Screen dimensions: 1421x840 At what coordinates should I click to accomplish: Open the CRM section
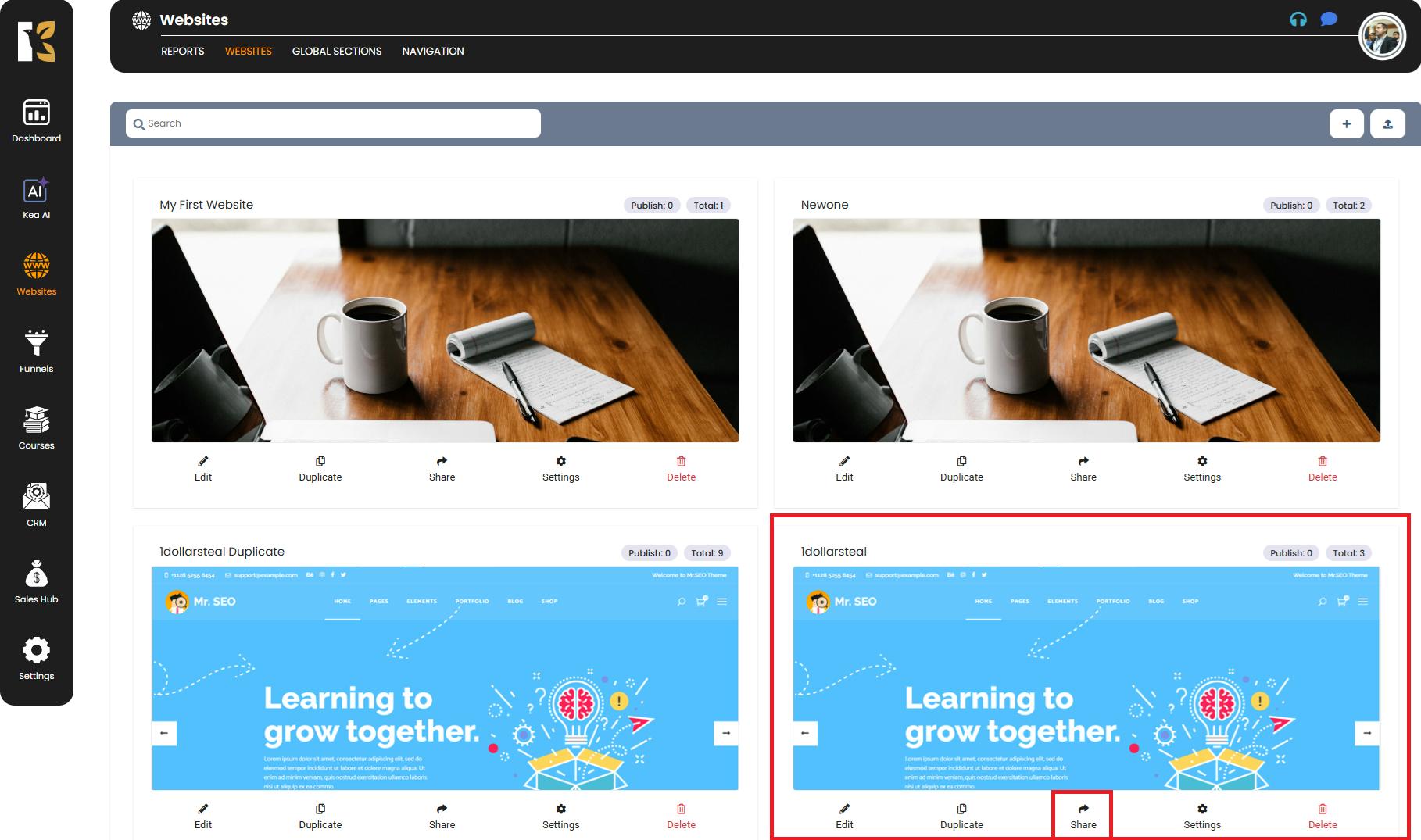pos(36,505)
